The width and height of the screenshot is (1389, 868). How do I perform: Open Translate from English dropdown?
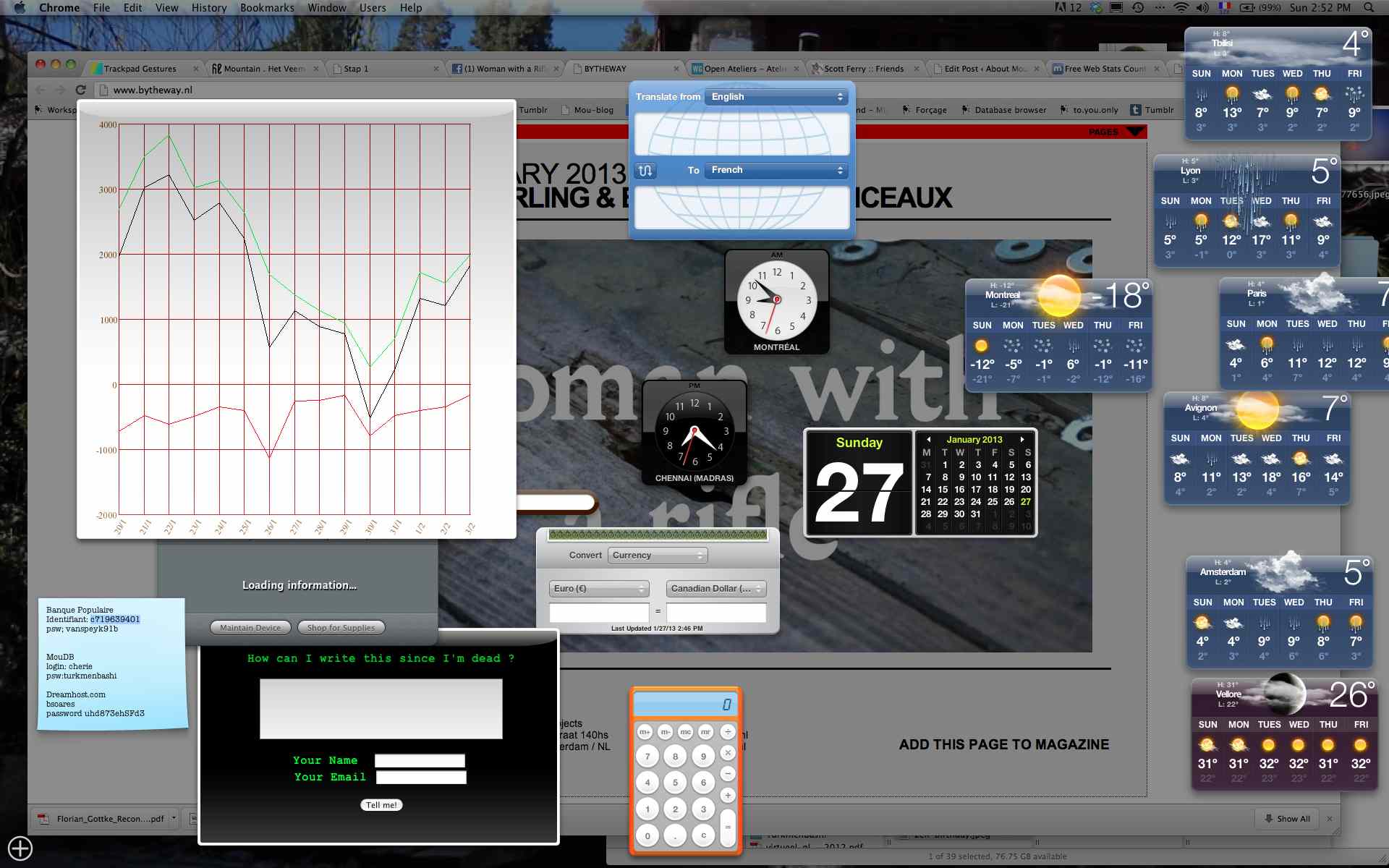pos(776,97)
